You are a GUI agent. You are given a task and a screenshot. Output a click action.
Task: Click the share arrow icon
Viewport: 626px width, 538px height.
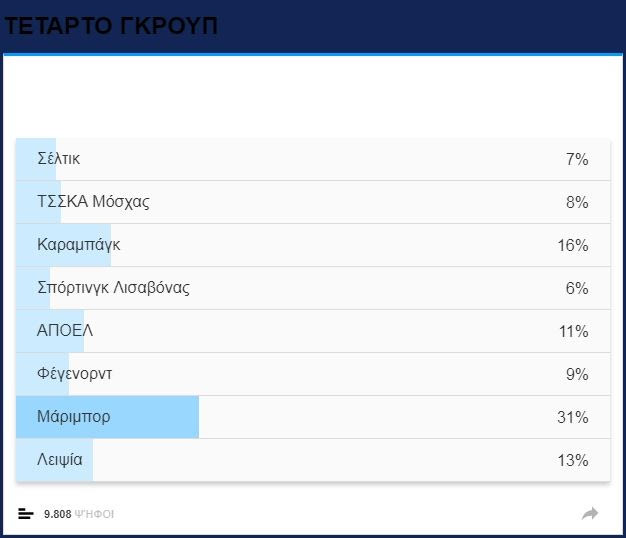coord(590,514)
